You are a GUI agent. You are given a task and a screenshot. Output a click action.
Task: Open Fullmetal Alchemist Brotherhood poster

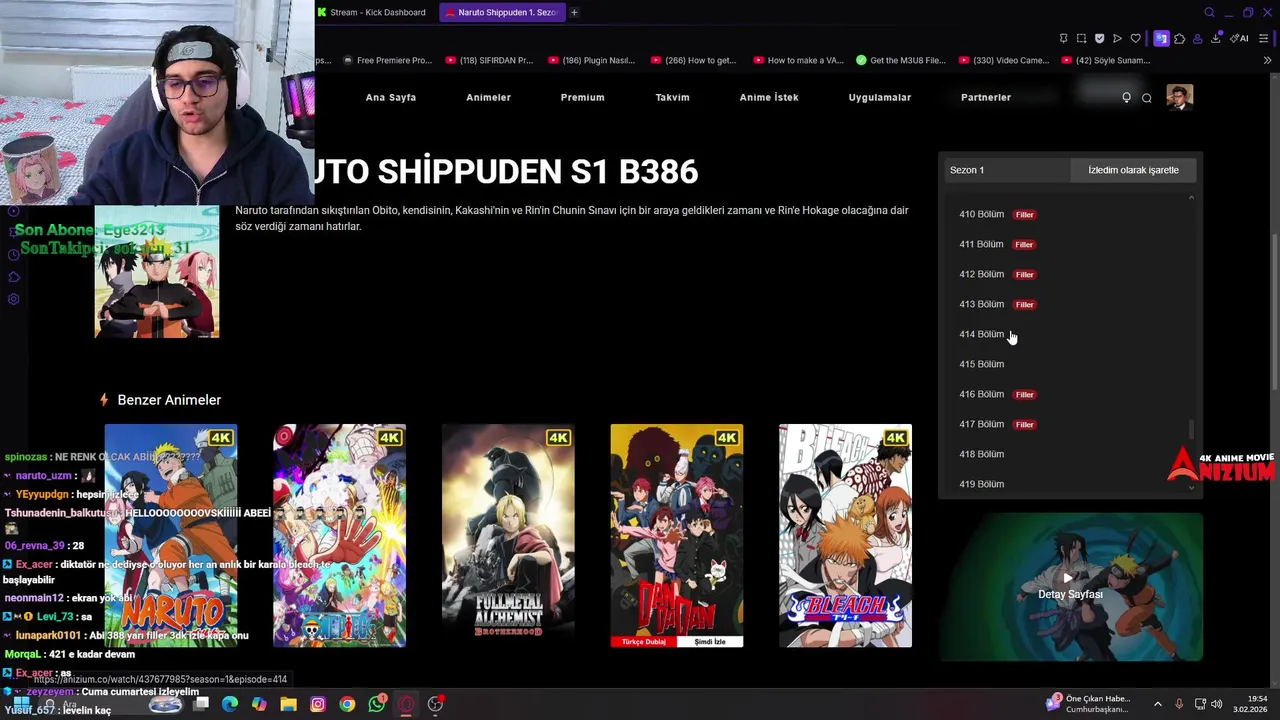(508, 536)
